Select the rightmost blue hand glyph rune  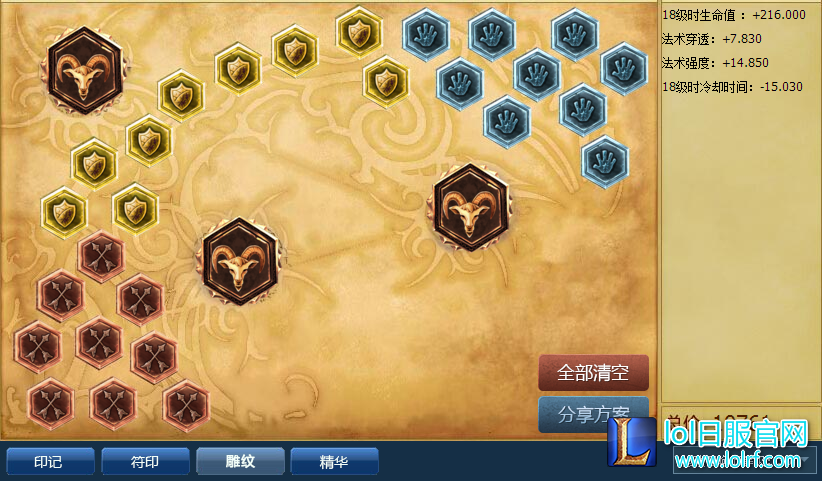point(624,69)
